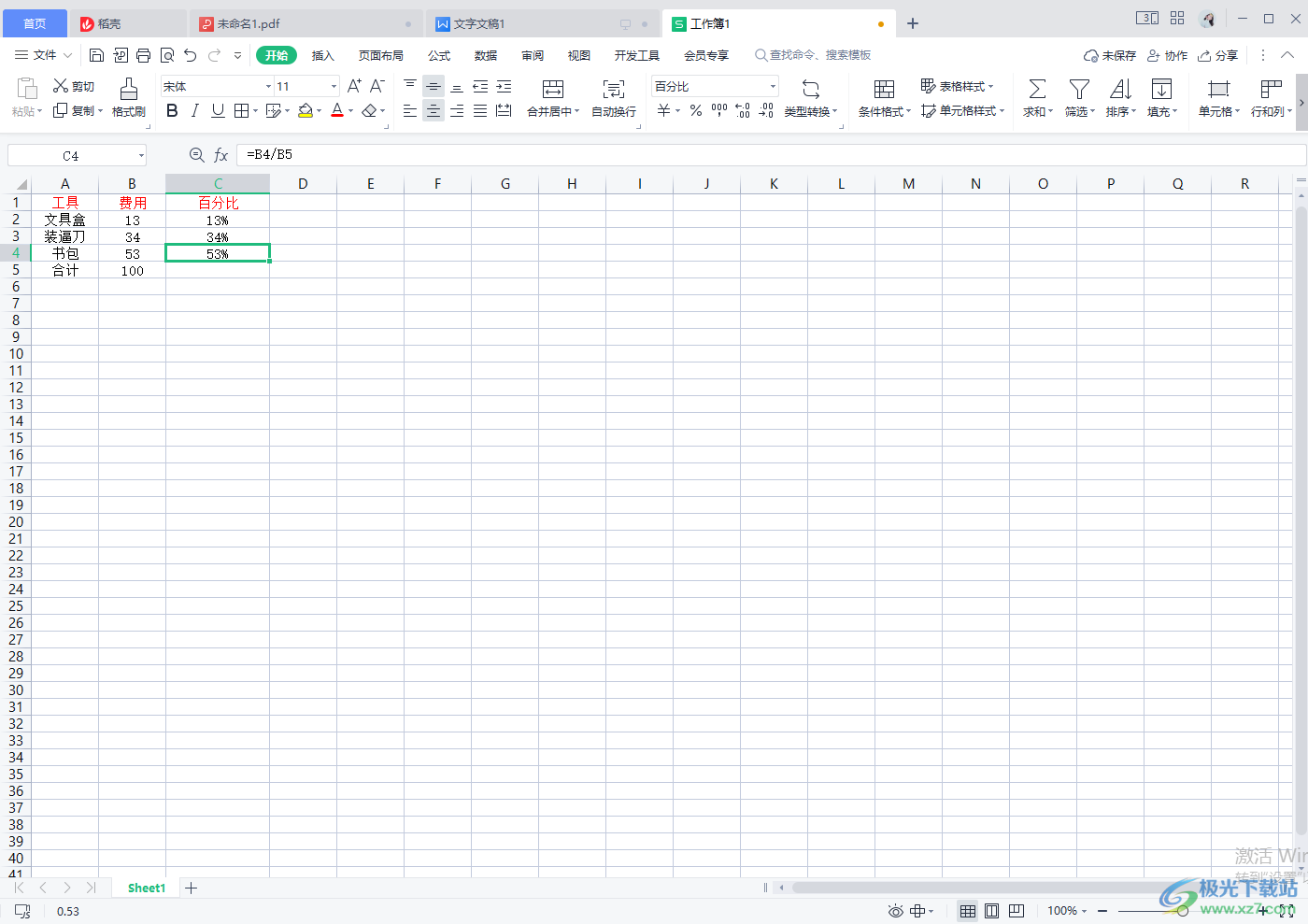The image size is (1308, 924).
Task: Switch to Data (数据) tab
Action: (x=486, y=56)
